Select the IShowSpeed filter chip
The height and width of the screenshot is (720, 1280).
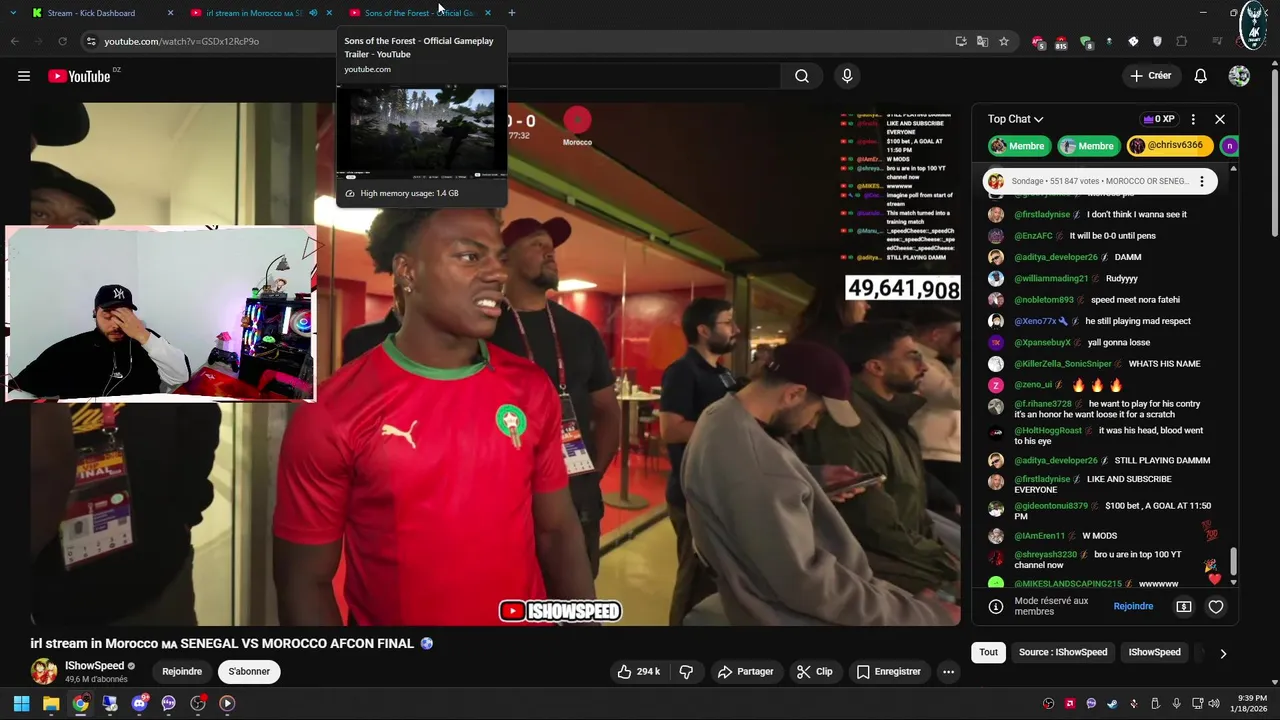(1154, 652)
